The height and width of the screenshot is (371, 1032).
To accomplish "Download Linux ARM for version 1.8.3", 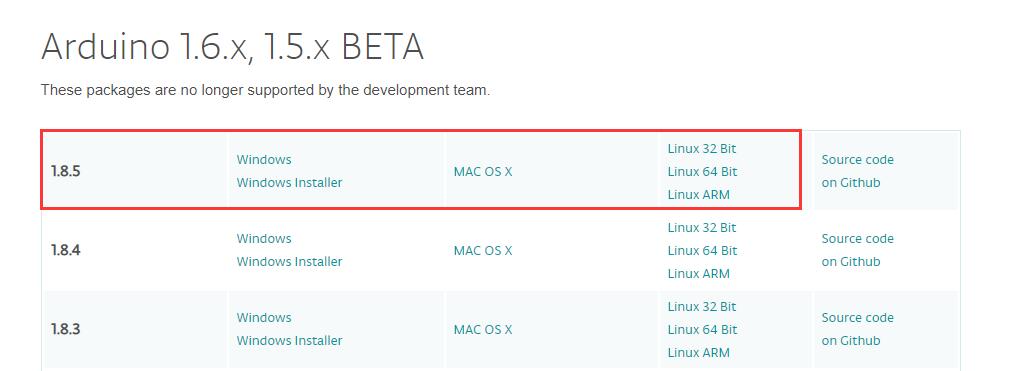I will pos(698,353).
